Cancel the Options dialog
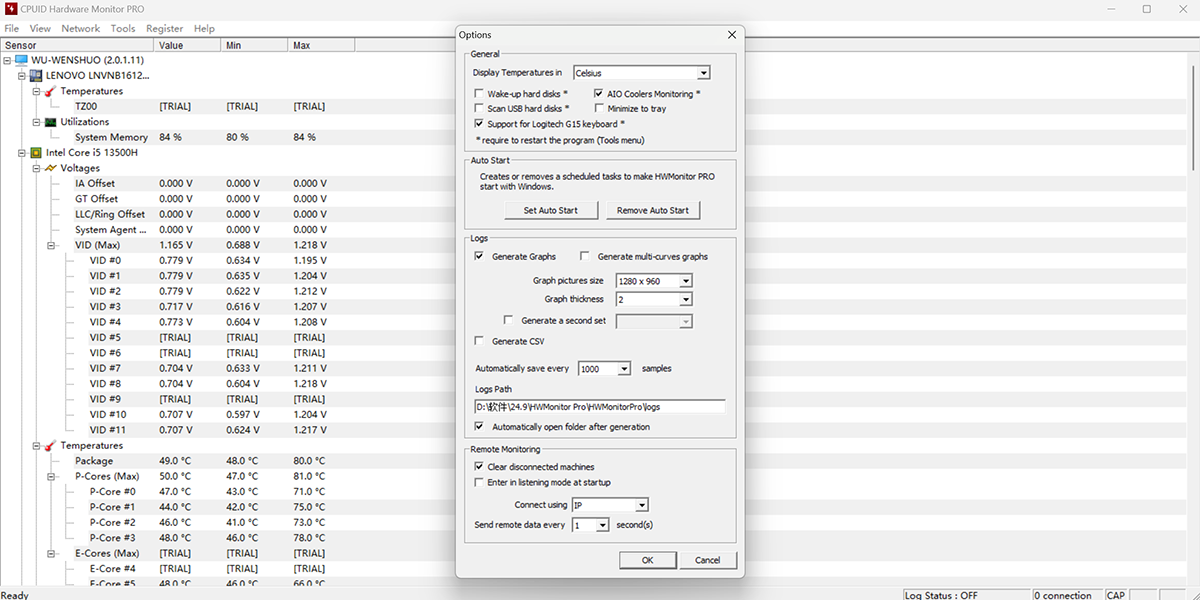 (708, 560)
